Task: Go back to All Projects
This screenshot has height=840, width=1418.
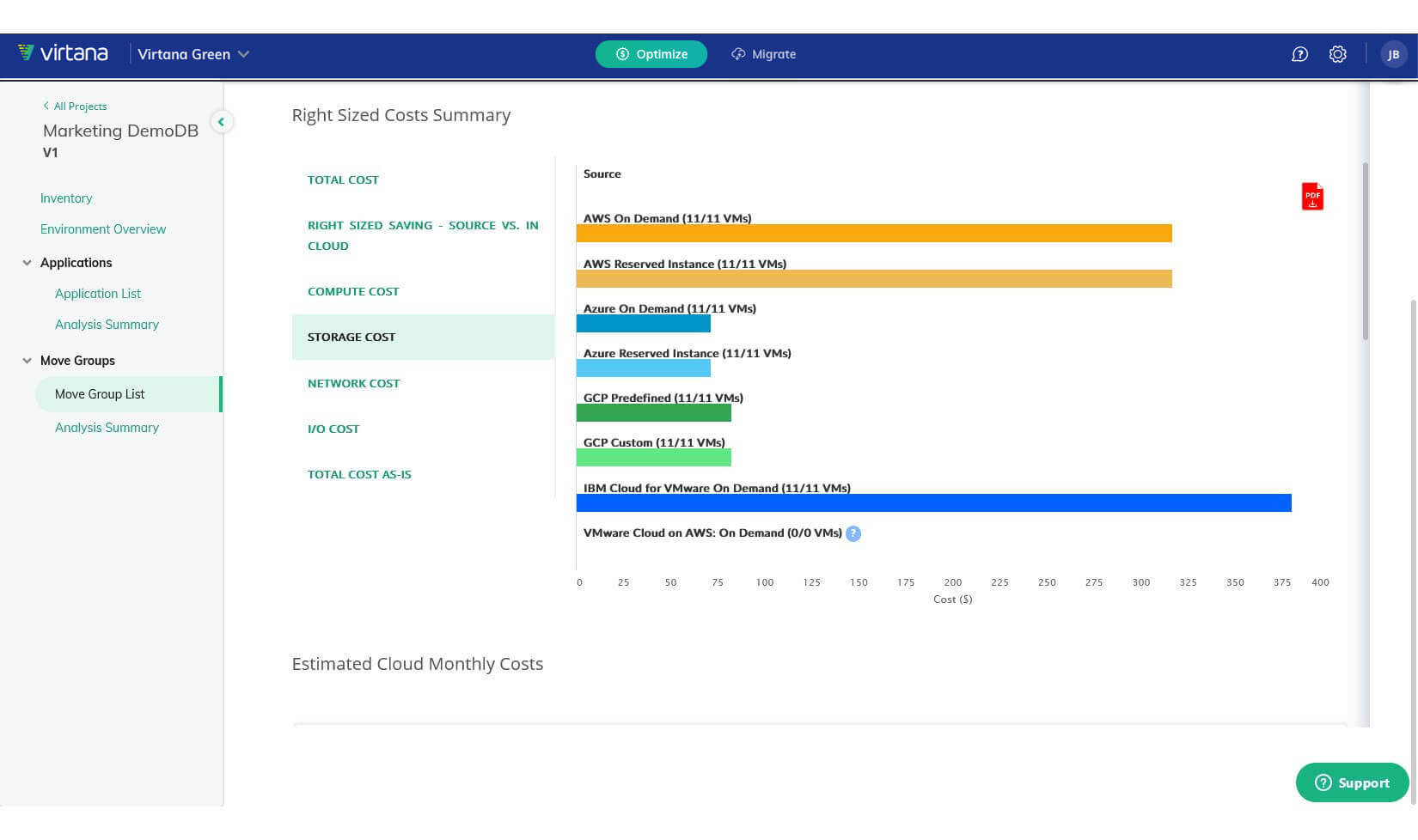Action: [75, 107]
